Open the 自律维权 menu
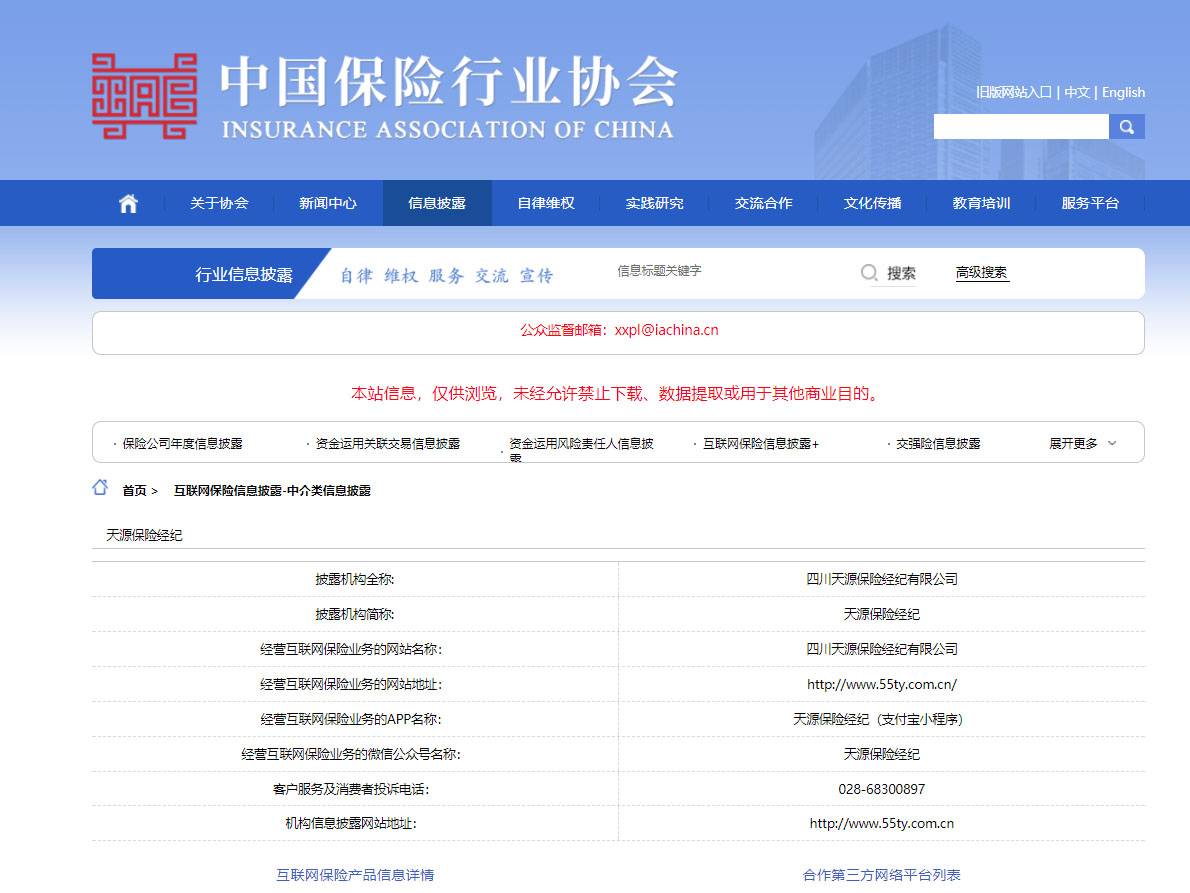Image resolution: width=1190 pixels, height=893 pixels. click(x=546, y=203)
